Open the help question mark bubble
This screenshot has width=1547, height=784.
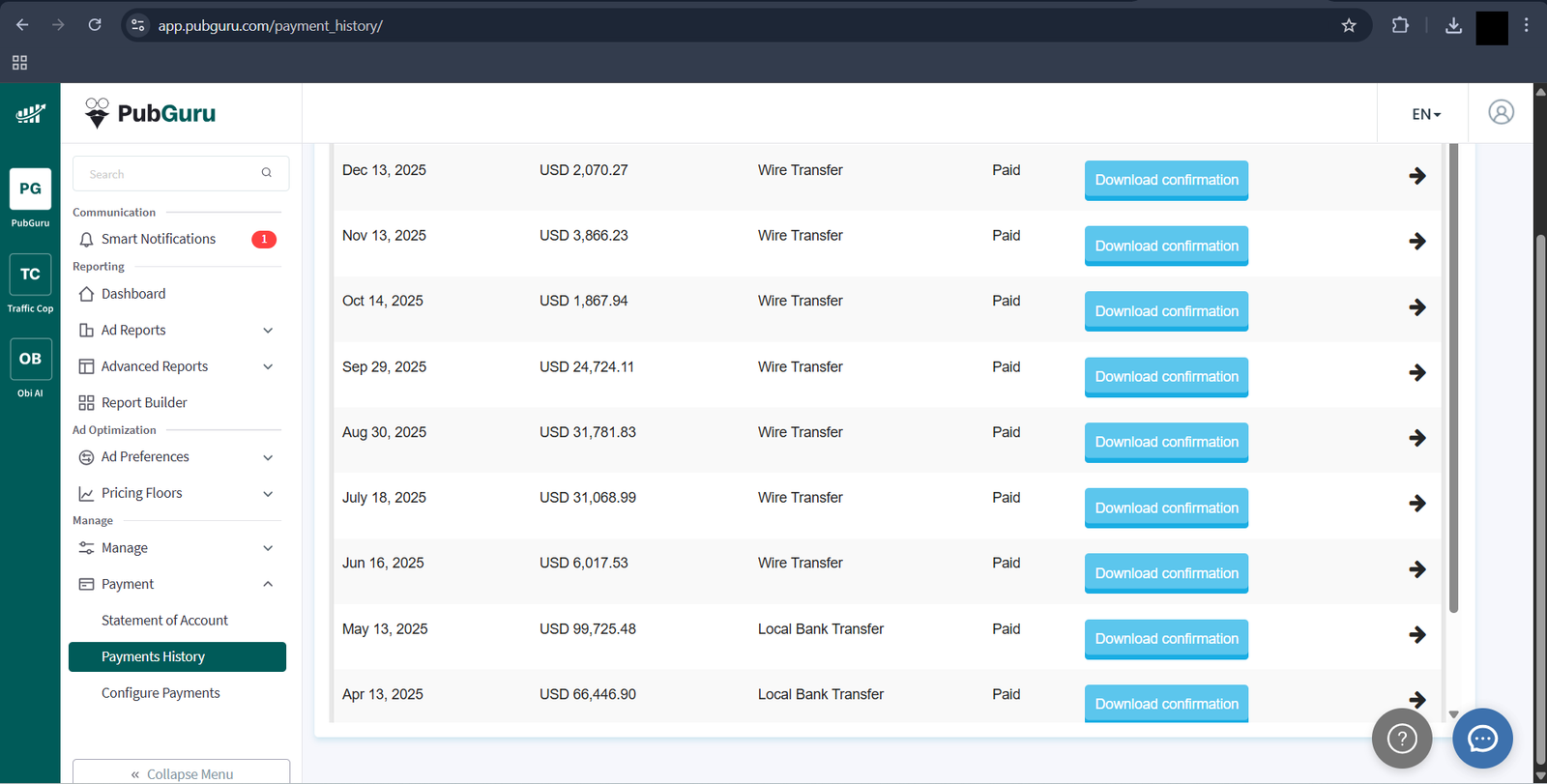click(1402, 739)
